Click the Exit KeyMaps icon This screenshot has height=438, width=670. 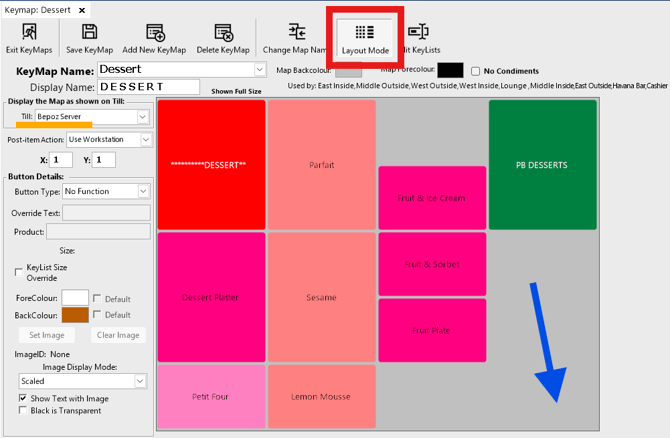(x=29, y=33)
